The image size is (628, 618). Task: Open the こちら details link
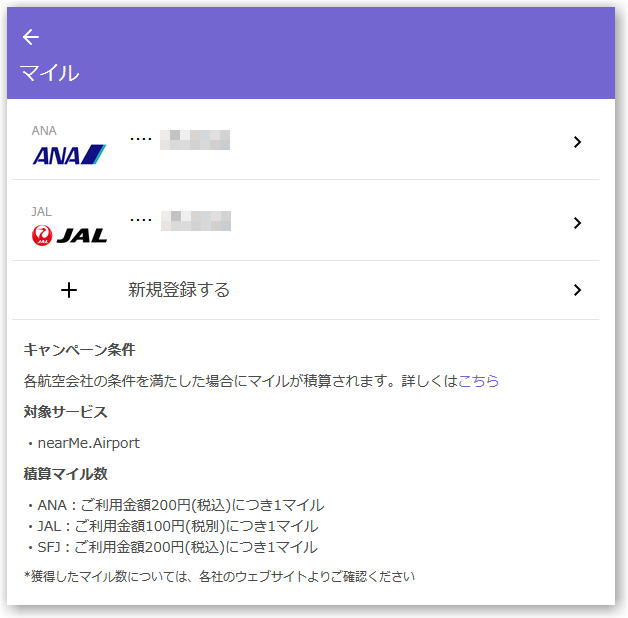click(478, 380)
